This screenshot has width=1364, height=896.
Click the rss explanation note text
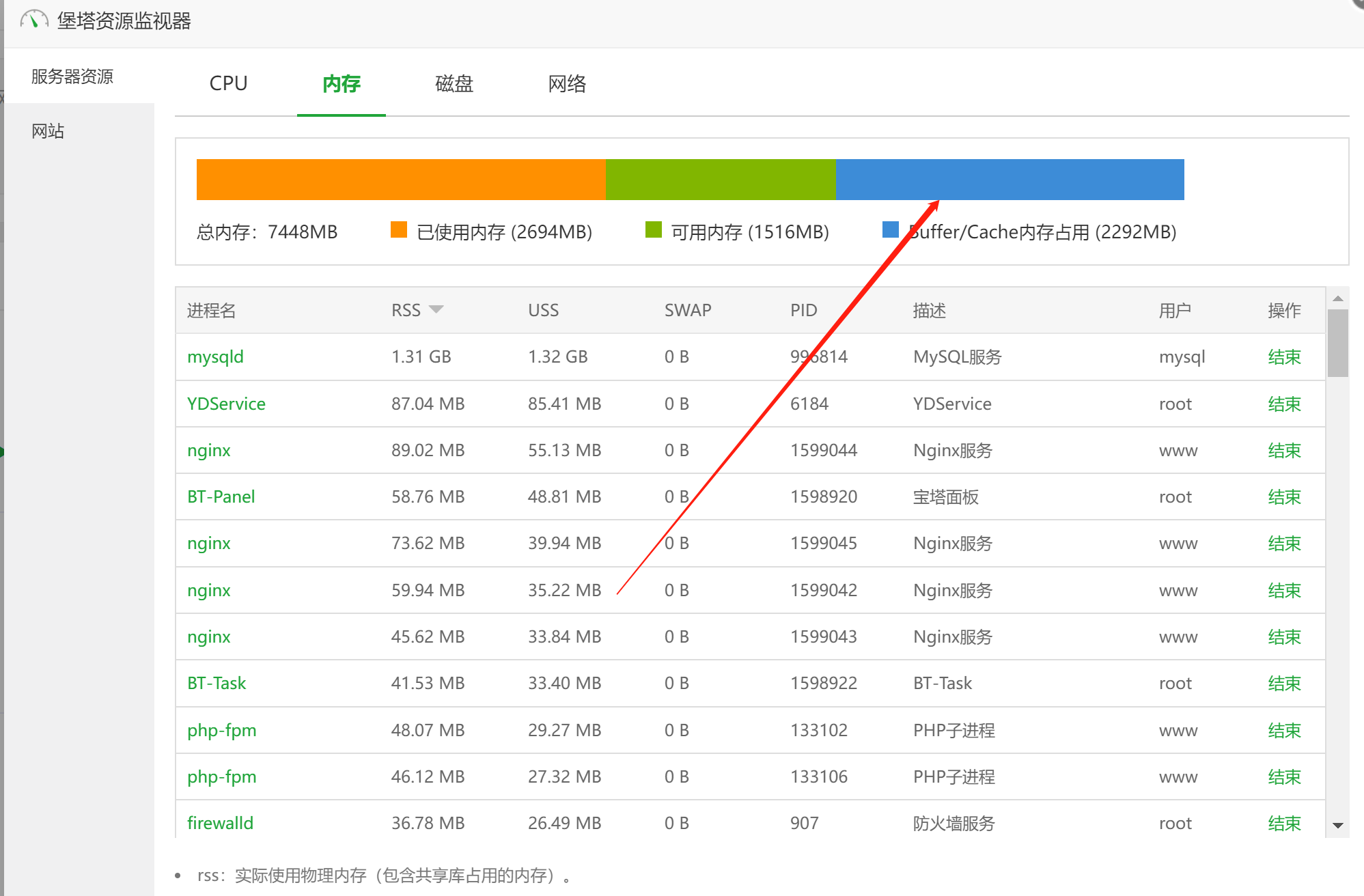(x=384, y=876)
